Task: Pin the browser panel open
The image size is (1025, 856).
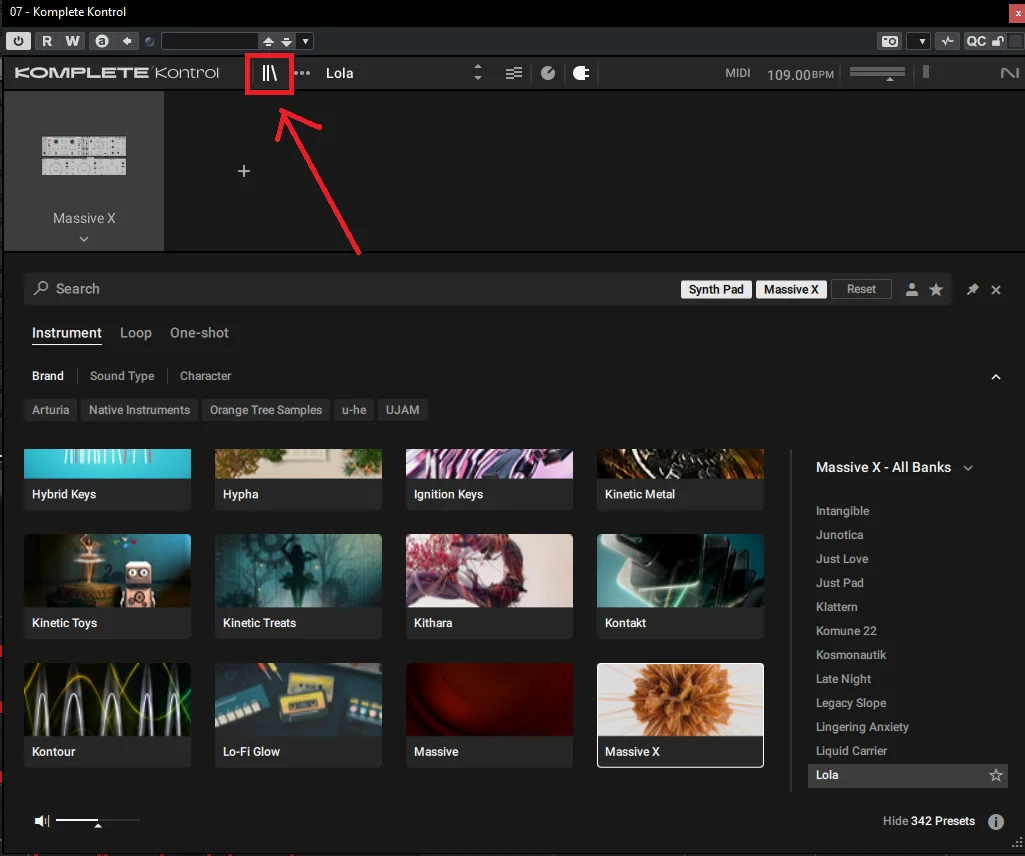Action: coord(973,289)
